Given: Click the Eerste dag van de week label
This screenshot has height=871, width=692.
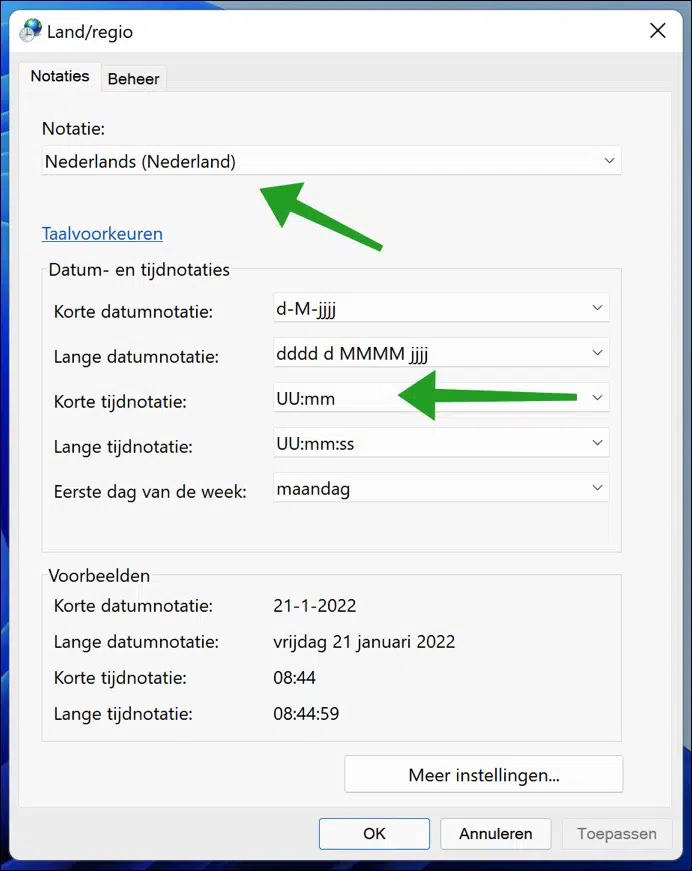Looking at the screenshot, I should (x=150, y=492).
